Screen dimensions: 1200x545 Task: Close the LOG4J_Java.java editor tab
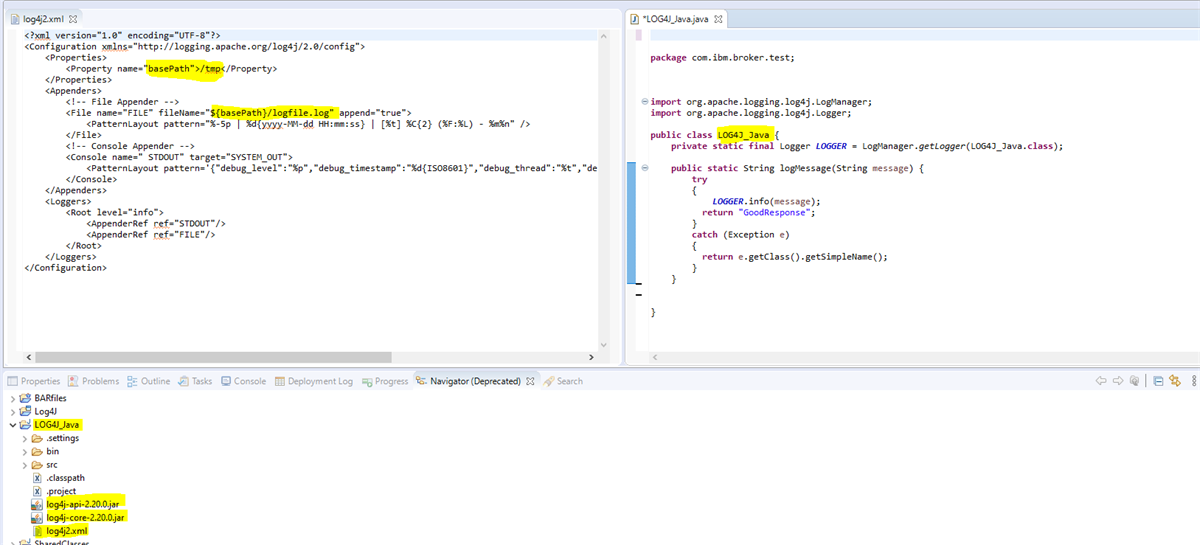pos(718,19)
